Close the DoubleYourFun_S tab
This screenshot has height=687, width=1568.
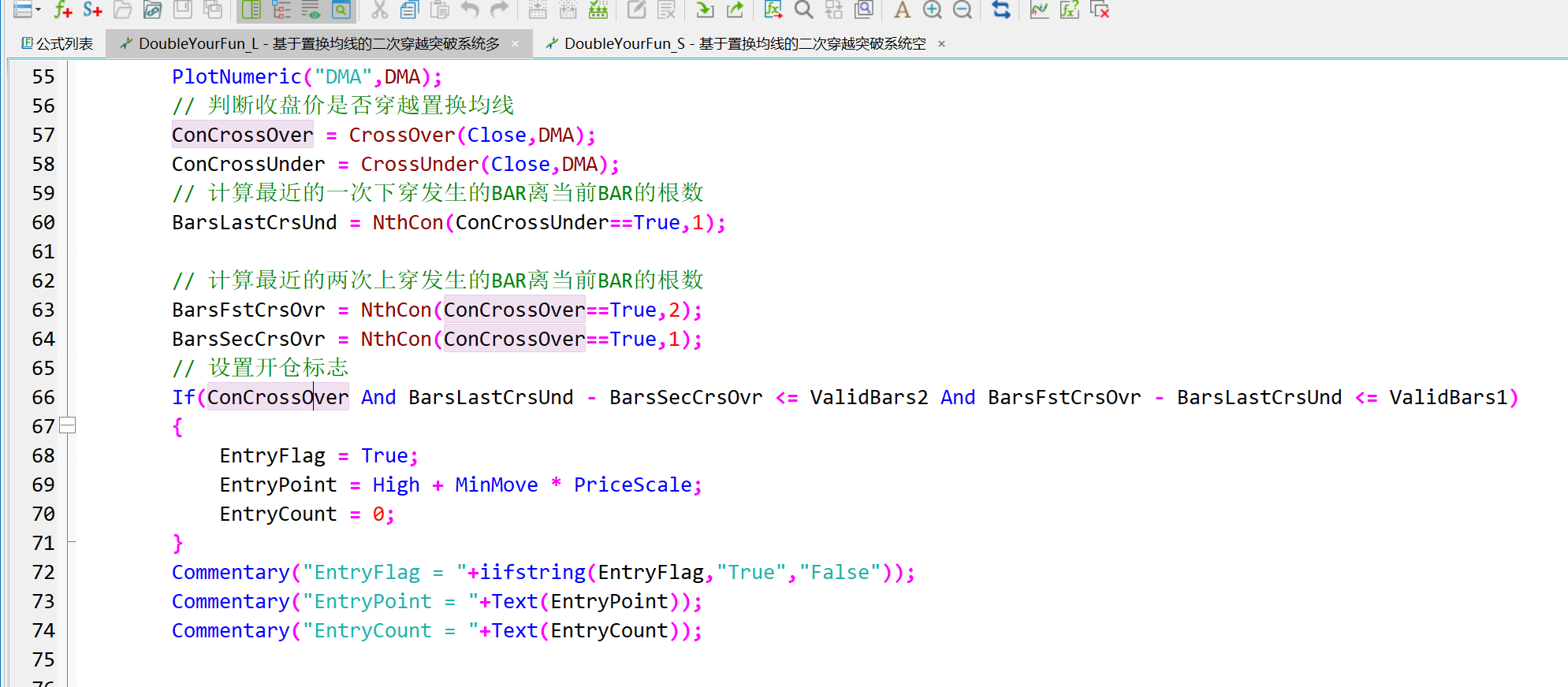click(x=941, y=43)
